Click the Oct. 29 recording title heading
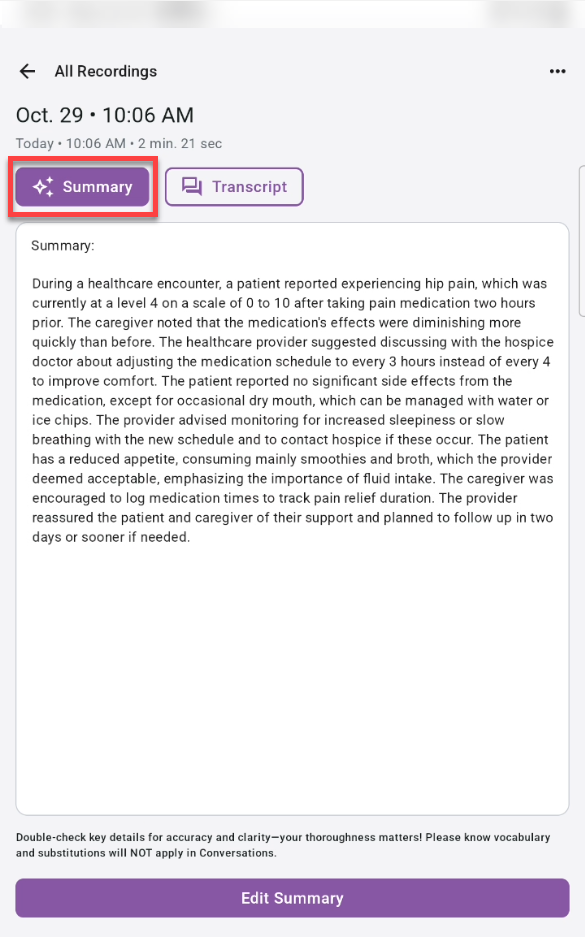Screen dimensions: 585x937 pos(105,115)
